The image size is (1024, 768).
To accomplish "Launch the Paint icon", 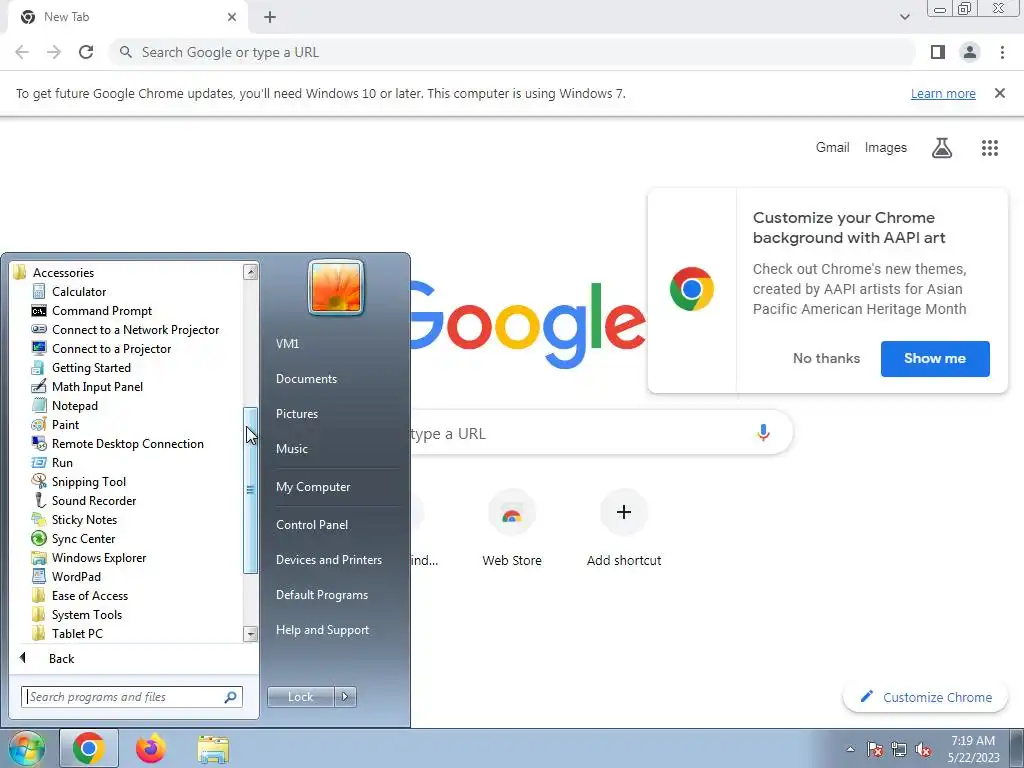I will coord(39,424).
